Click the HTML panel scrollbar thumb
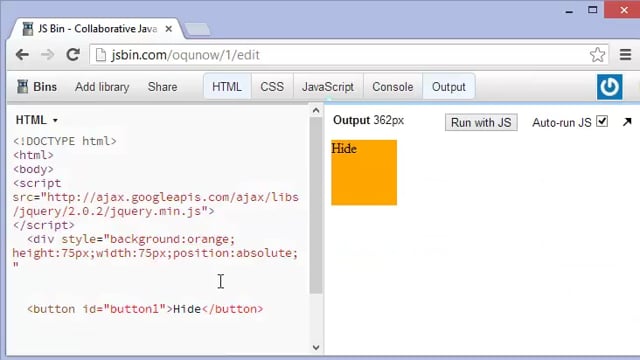The image size is (640, 360). tap(316, 205)
